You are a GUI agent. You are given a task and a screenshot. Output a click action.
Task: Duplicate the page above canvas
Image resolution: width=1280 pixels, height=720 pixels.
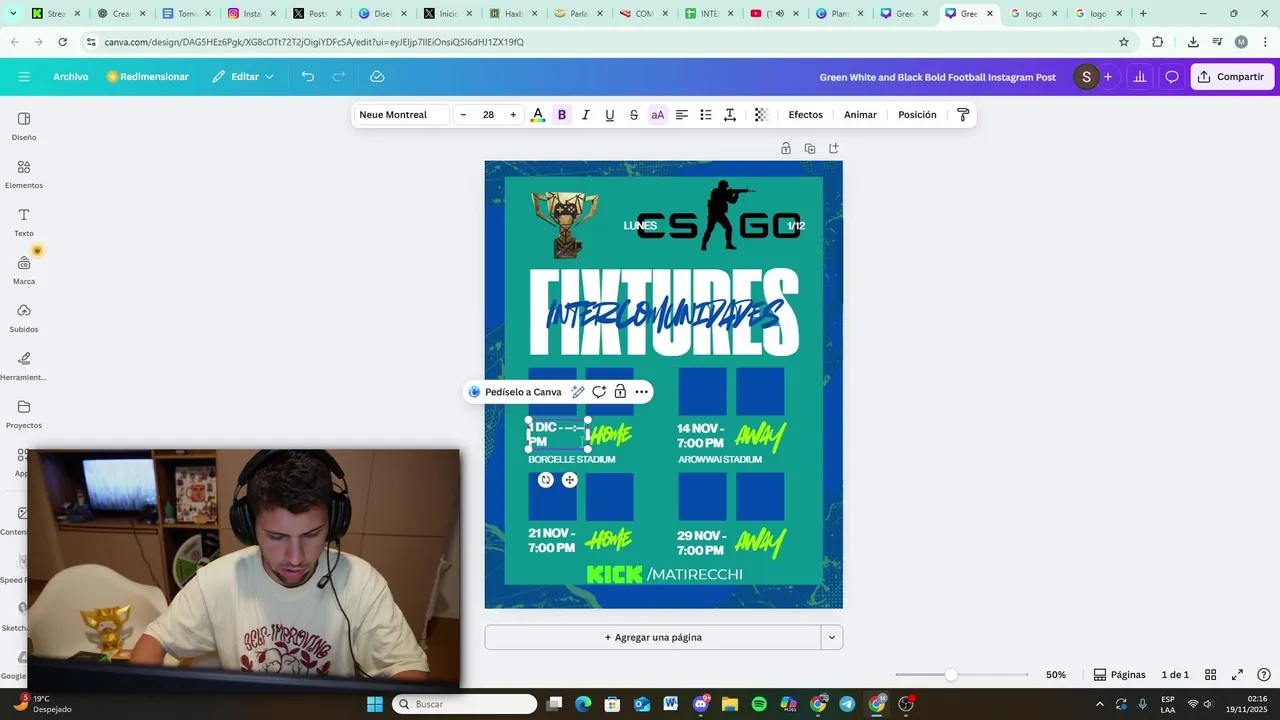(x=810, y=148)
